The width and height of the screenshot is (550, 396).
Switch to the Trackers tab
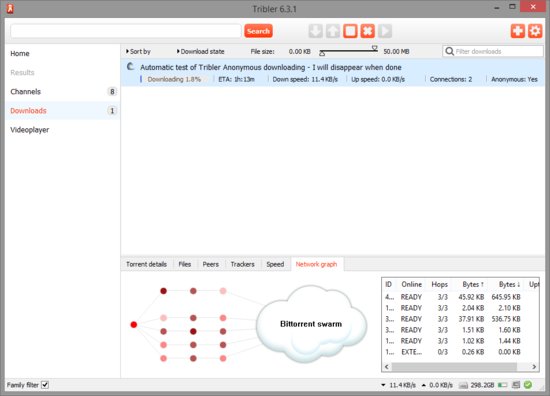pos(242,264)
